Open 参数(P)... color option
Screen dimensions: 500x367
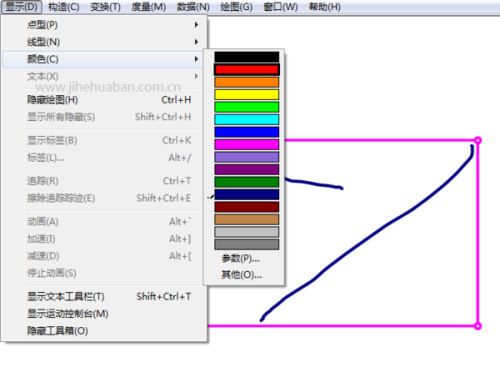[241, 258]
